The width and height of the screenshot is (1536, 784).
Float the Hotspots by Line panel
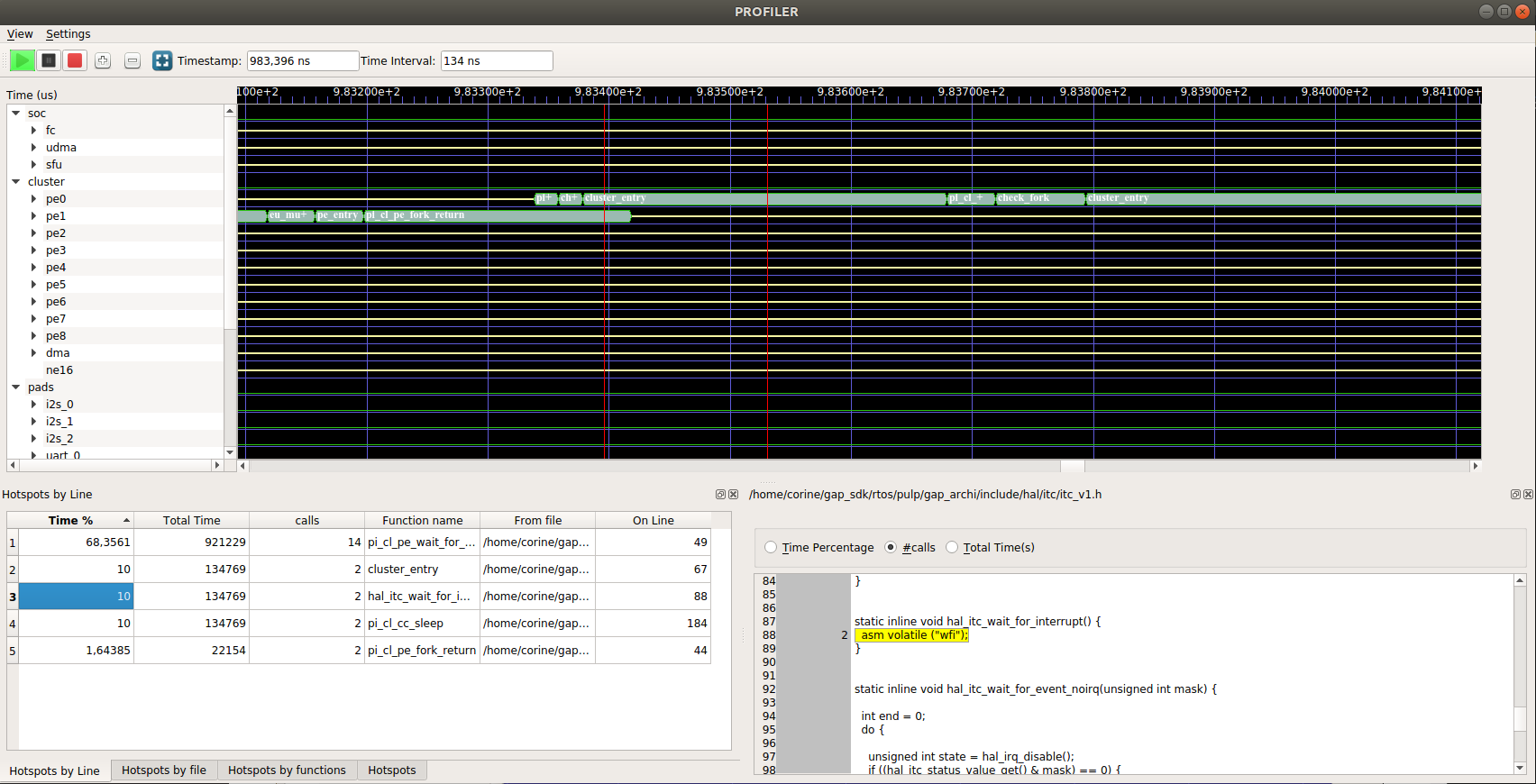coord(720,494)
